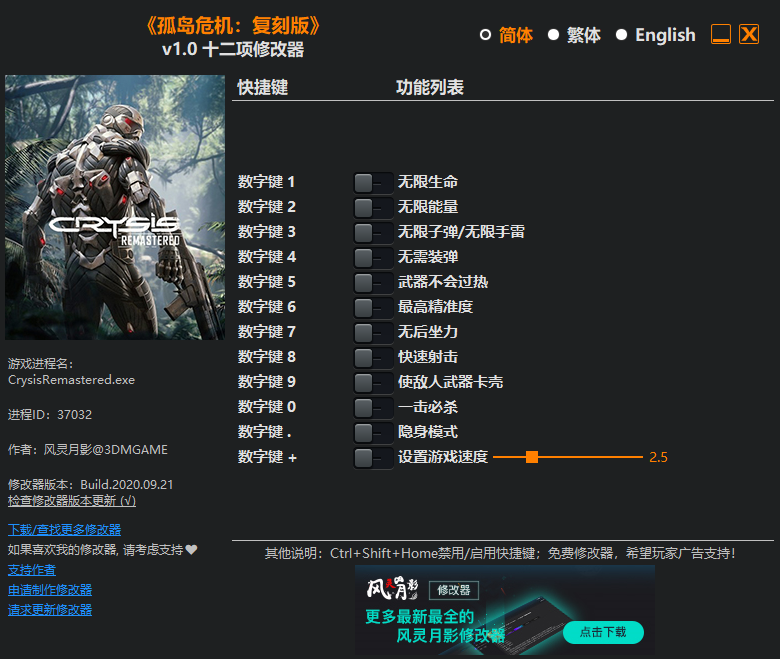Image resolution: width=780 pixels, height=659 pixels.
Task: Click hotkey label 数字键 2
Action: point(267,207)
